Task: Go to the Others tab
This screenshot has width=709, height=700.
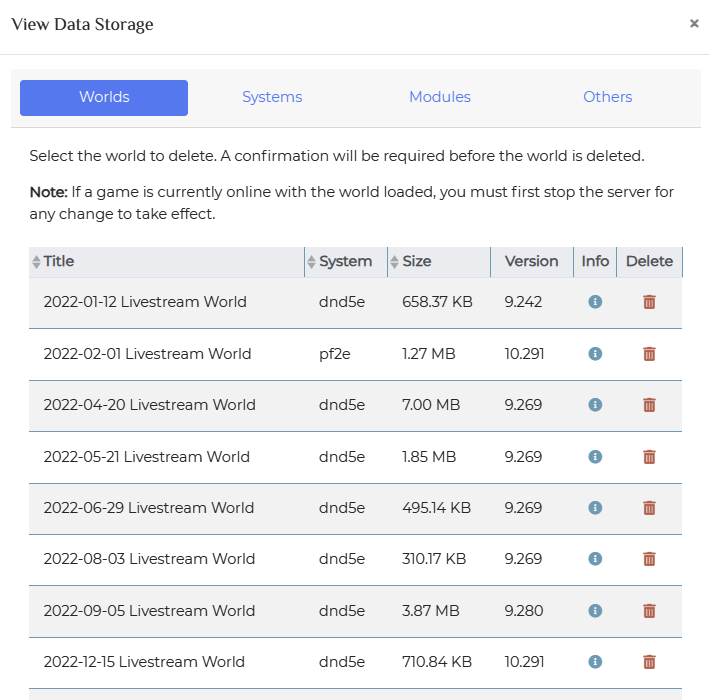Action: pos(608,98)
